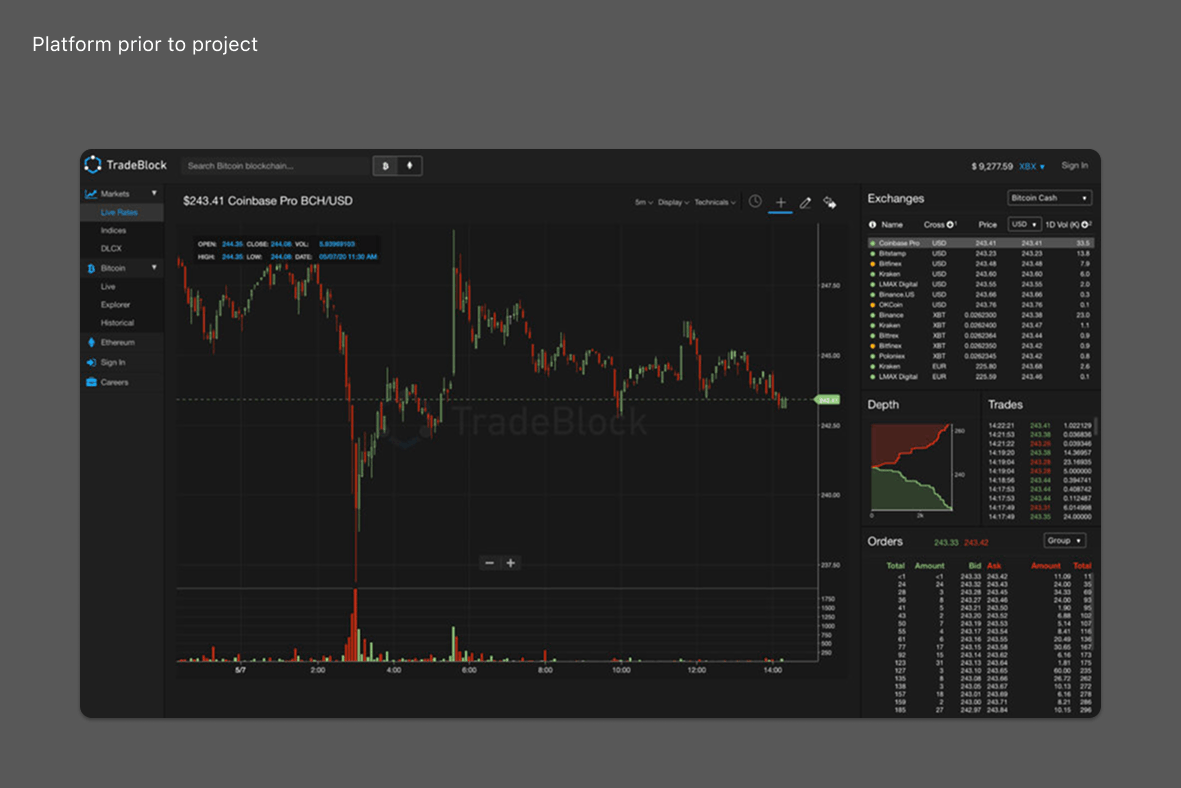Select Ethereum blockchain search toggle
This screenshot has width=1181, height=788.
(410, 166)
